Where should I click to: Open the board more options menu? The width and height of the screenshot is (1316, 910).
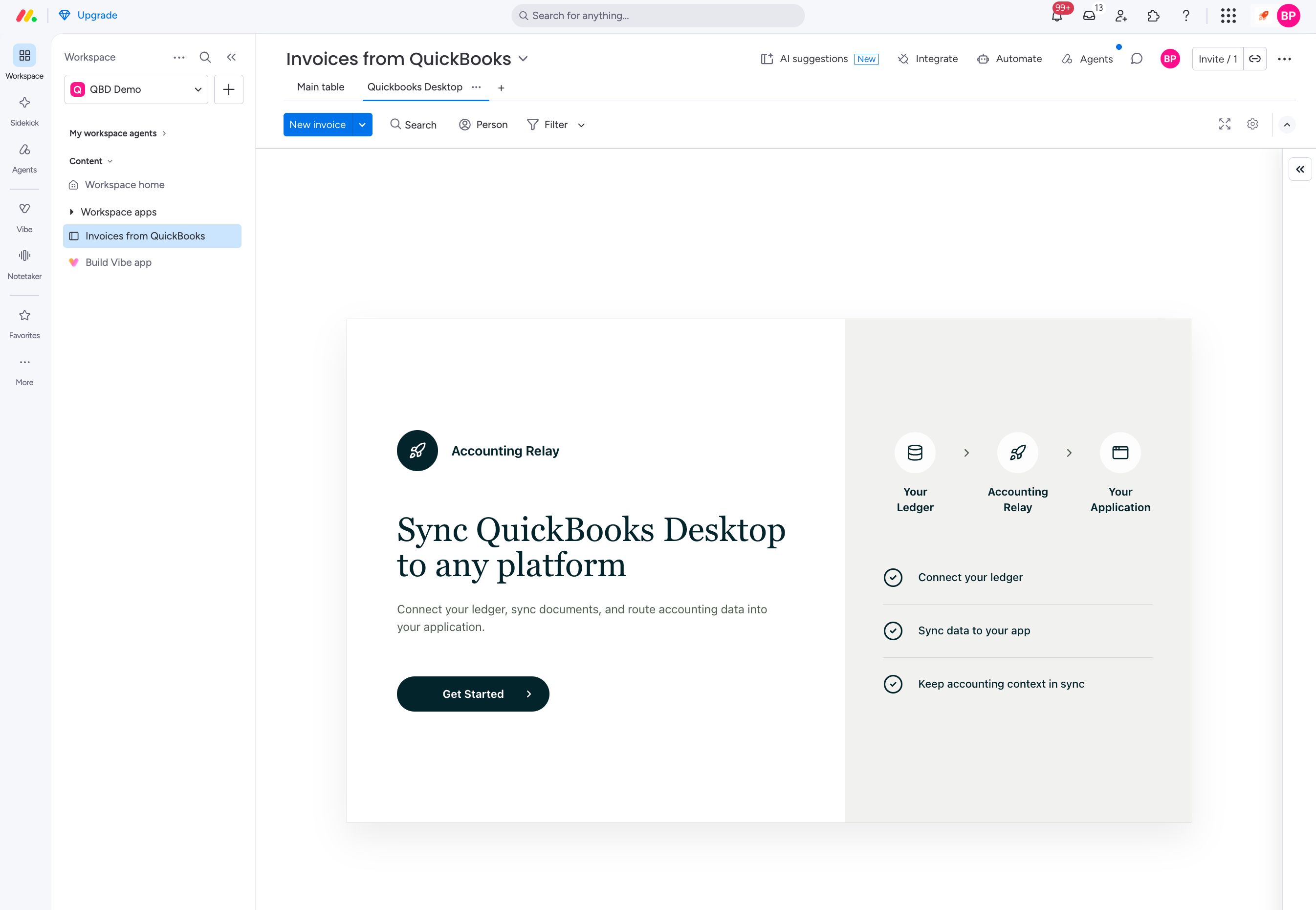[1284, 59]
